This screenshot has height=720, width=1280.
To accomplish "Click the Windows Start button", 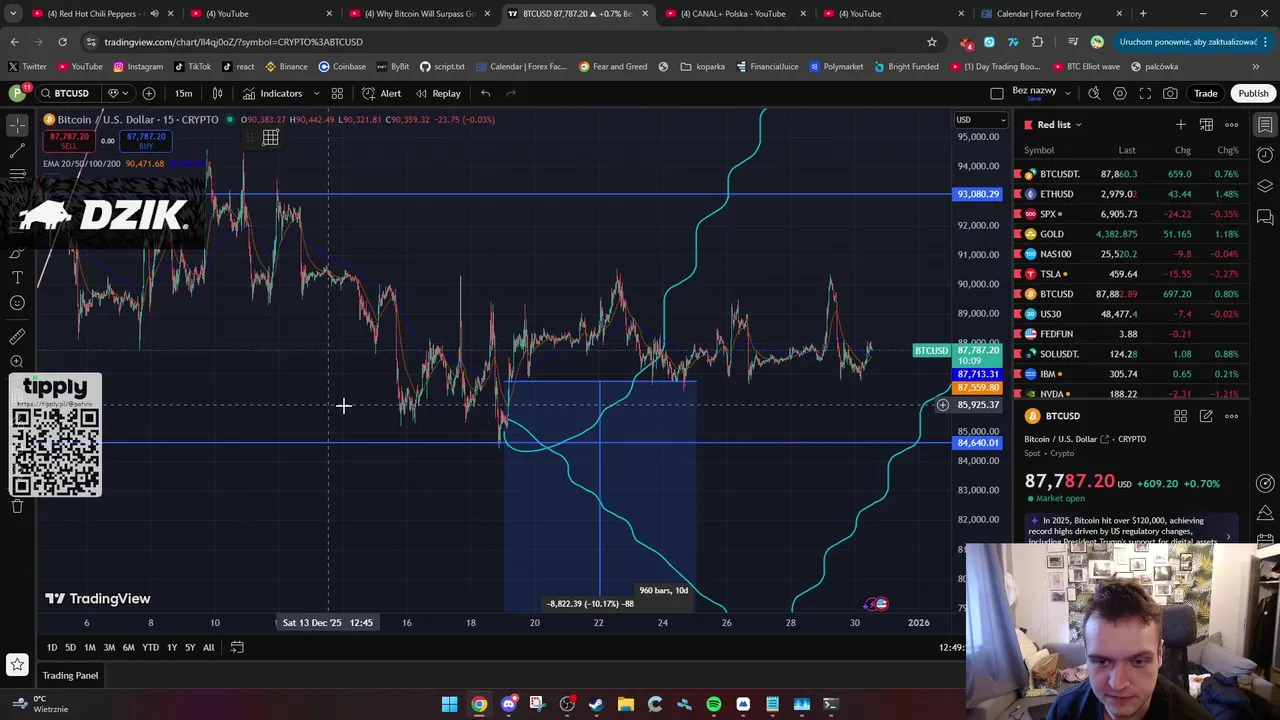I will pos(450,704).
